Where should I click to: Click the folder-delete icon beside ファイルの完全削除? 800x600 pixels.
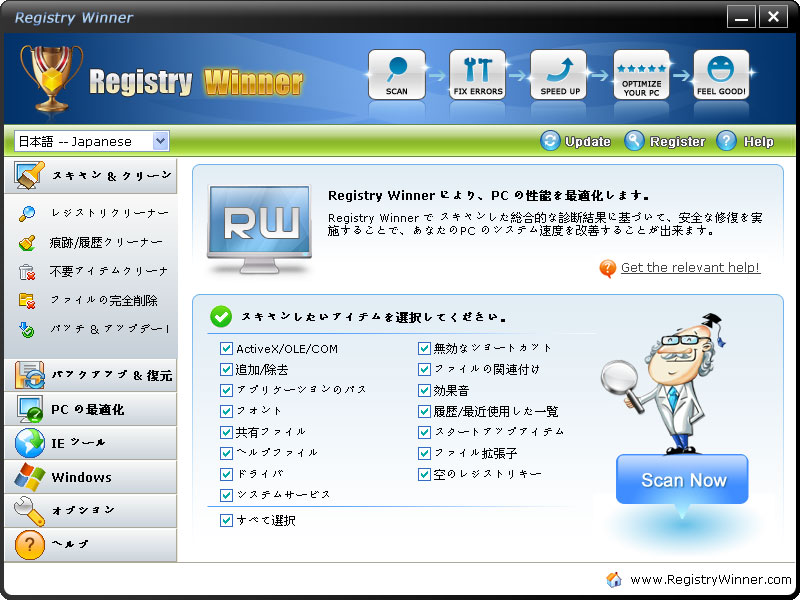coord(27,301)
